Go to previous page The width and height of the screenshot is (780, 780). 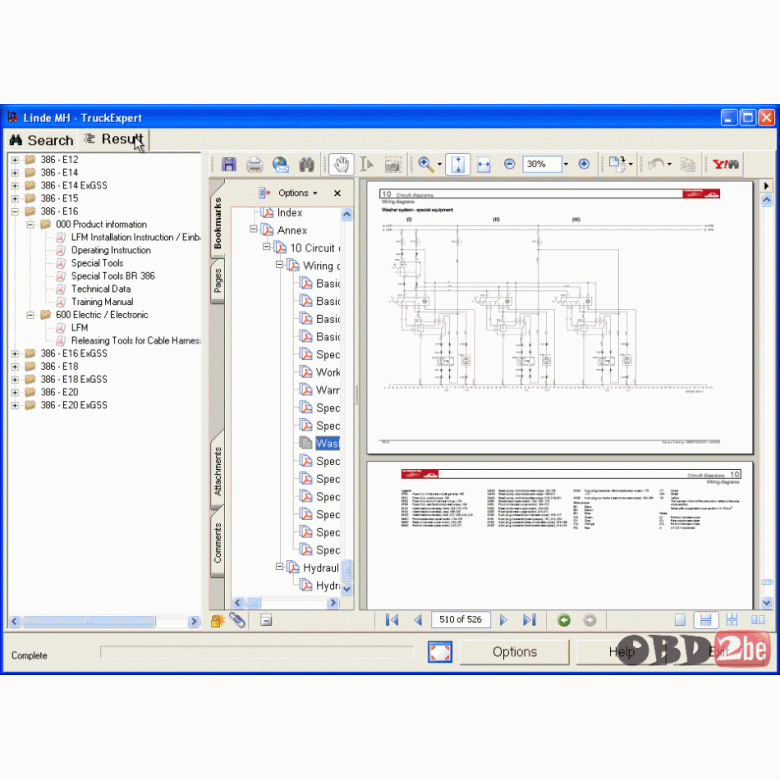click(x=418, y=620)
